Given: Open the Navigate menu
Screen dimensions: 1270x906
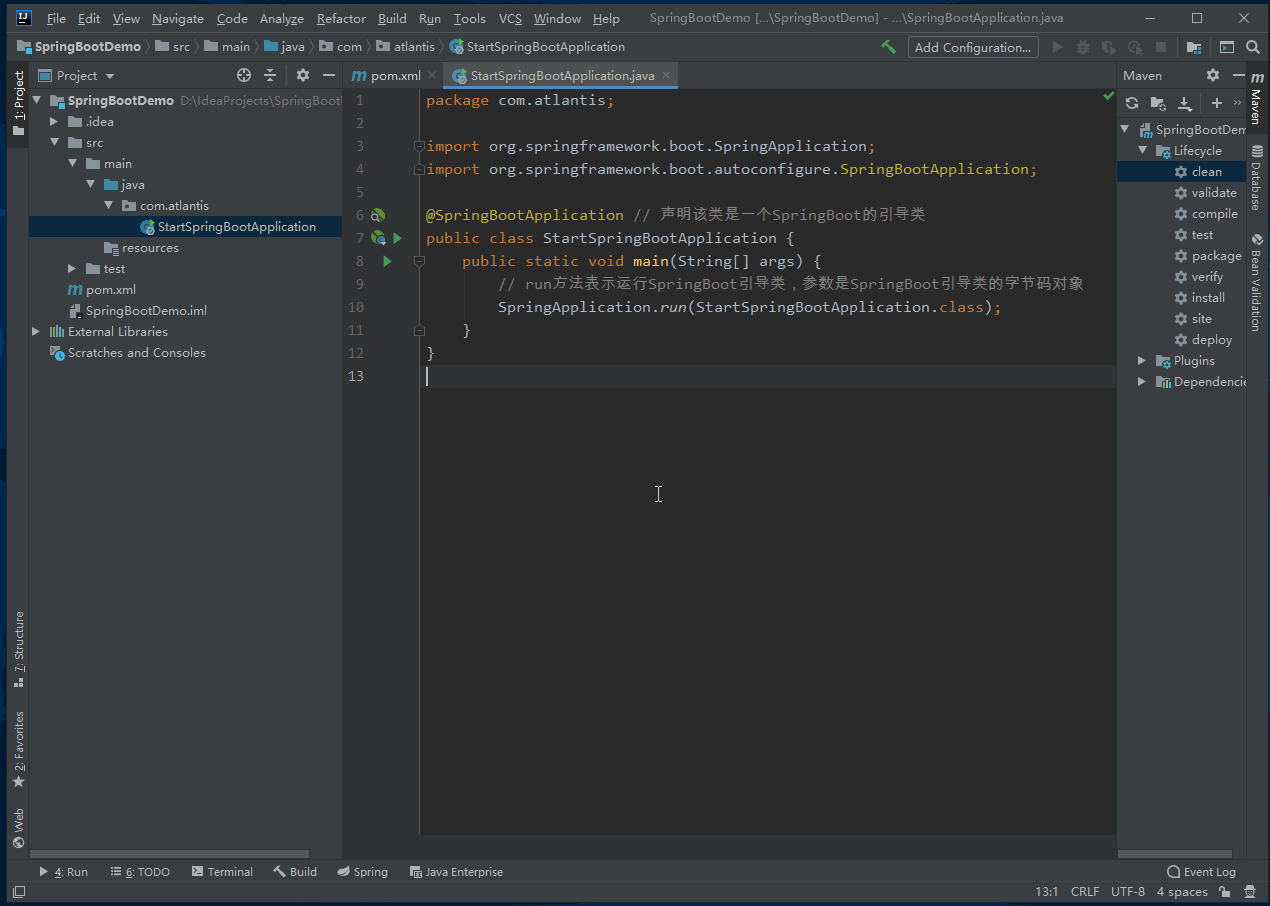Looking at the screenshot, I should click(178, 18).
